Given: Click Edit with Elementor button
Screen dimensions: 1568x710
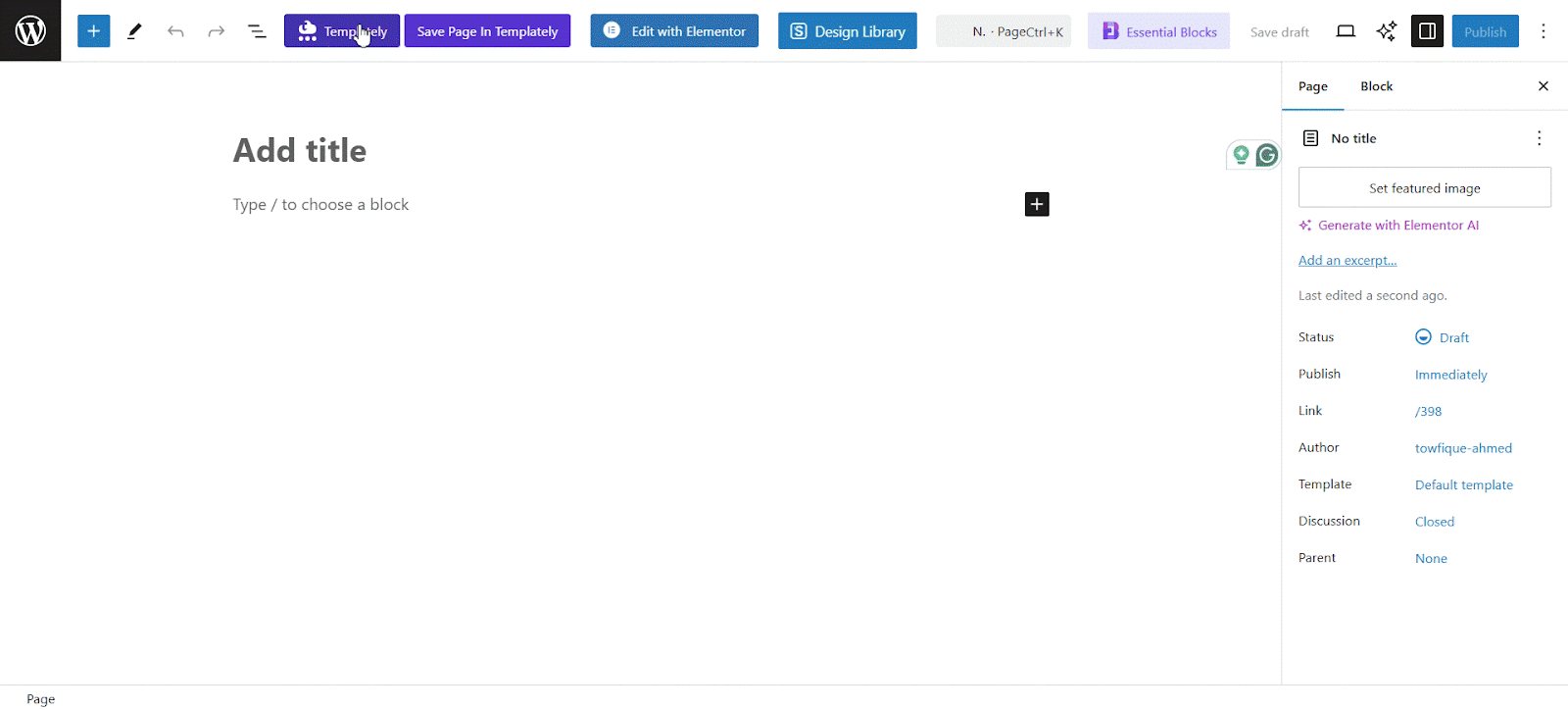Looking at the screenshot, I should click(x=674, y=31).
